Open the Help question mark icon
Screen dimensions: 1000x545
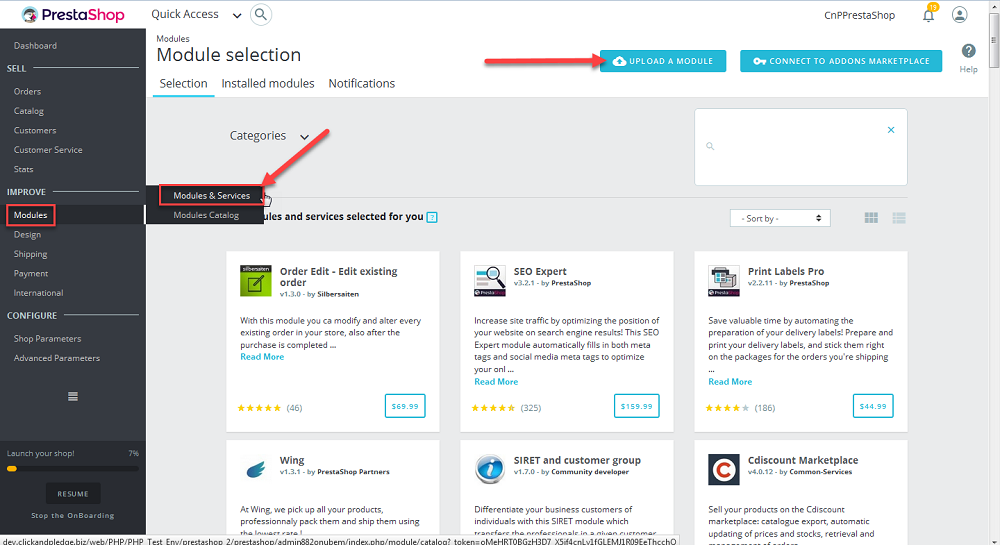point(968,51)
